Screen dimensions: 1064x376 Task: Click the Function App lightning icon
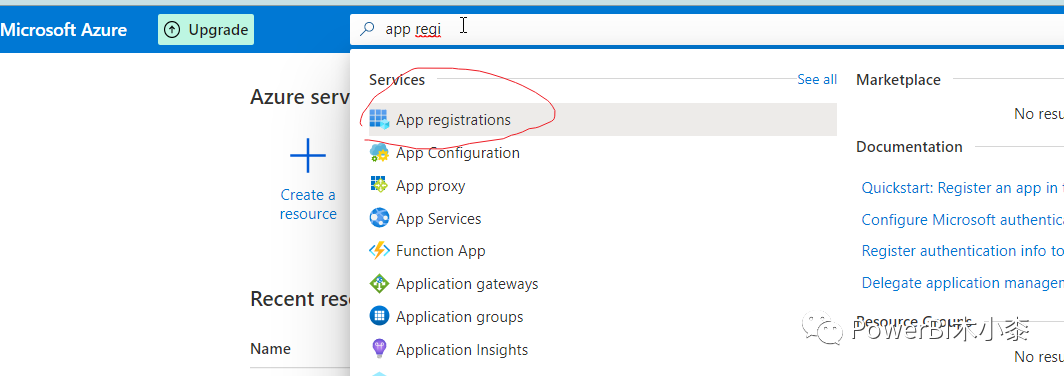(379, 251)
